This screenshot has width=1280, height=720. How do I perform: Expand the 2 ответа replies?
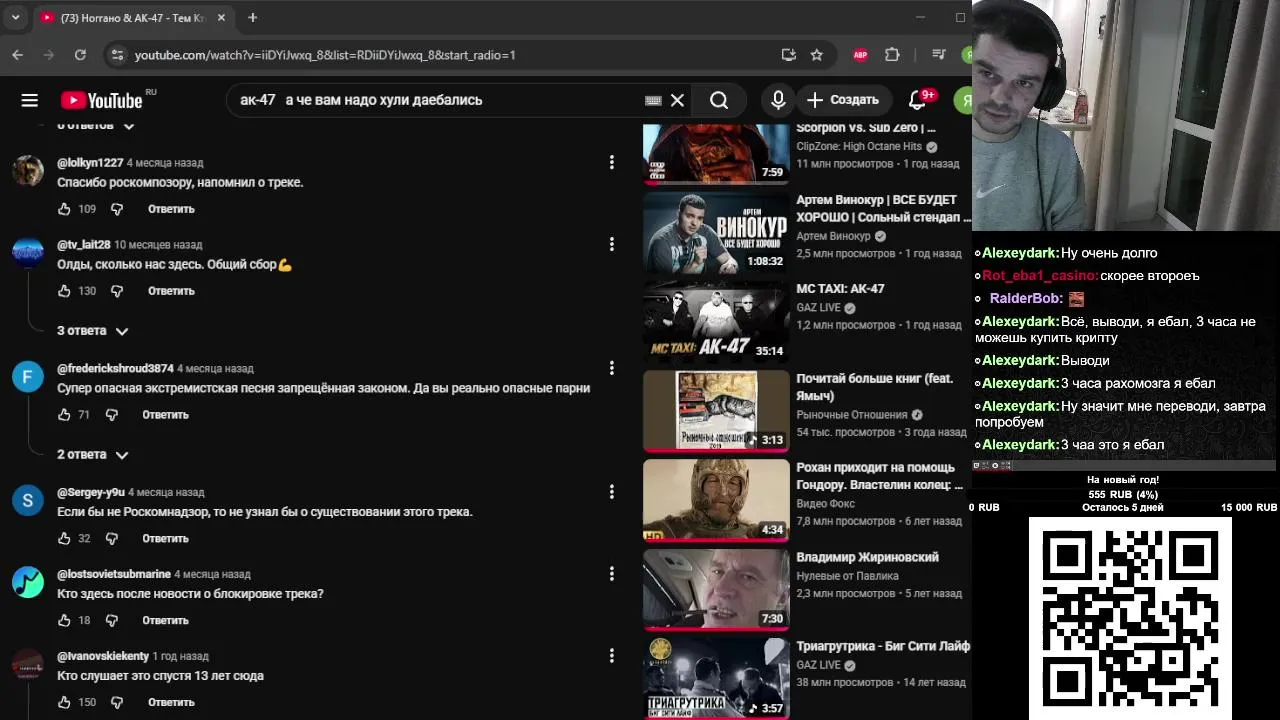tap(93, 455)
